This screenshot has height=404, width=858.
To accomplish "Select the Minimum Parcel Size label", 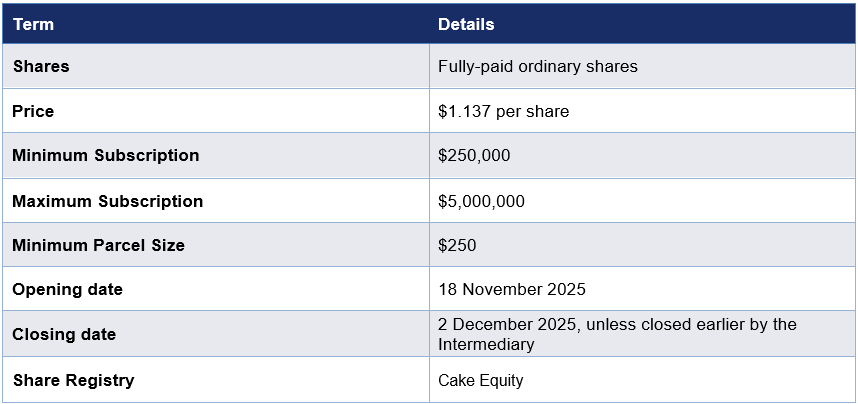I will tap(98, 245).
